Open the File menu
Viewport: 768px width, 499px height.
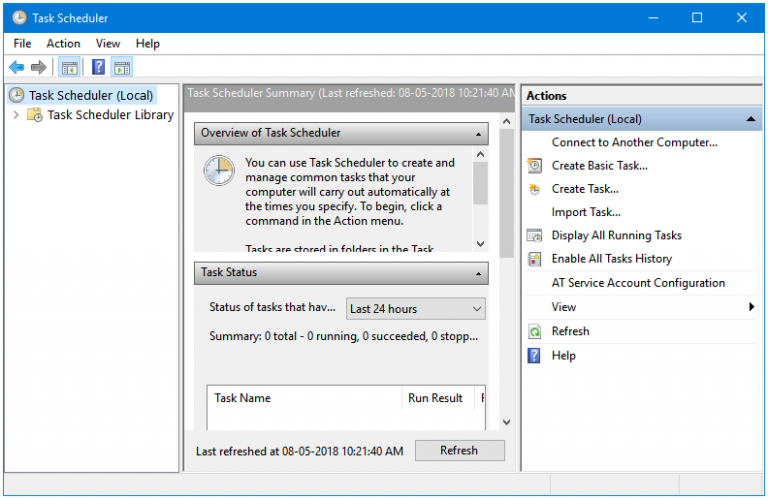coord(23,44)
